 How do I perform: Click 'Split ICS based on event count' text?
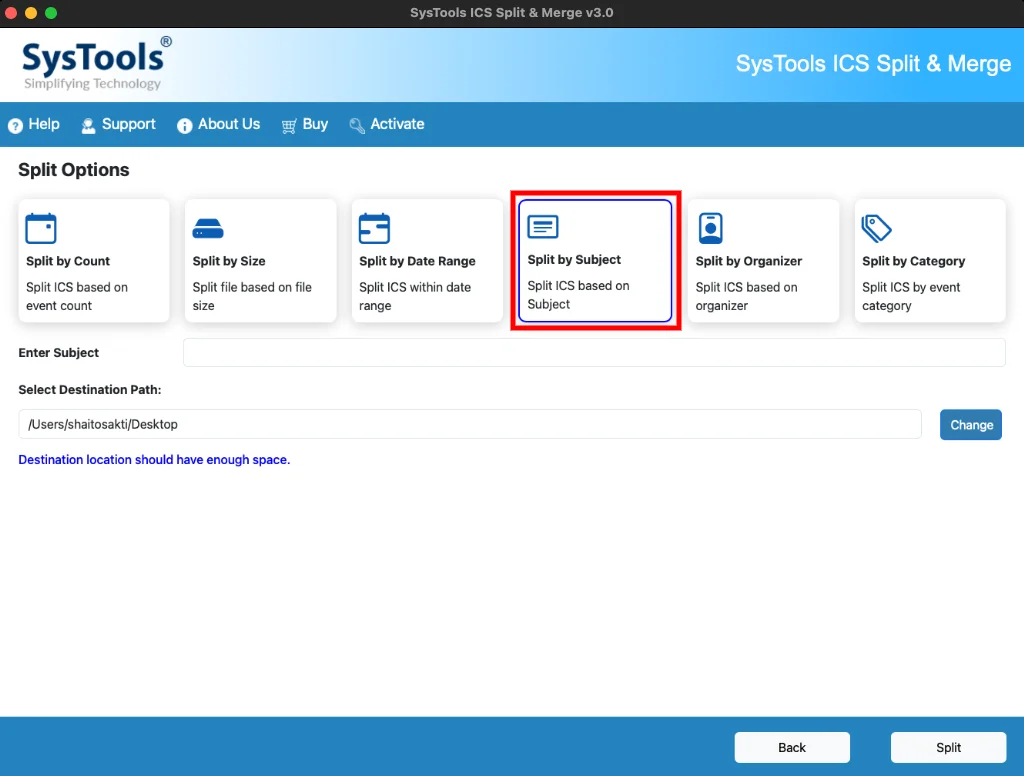tap(77, 297)
